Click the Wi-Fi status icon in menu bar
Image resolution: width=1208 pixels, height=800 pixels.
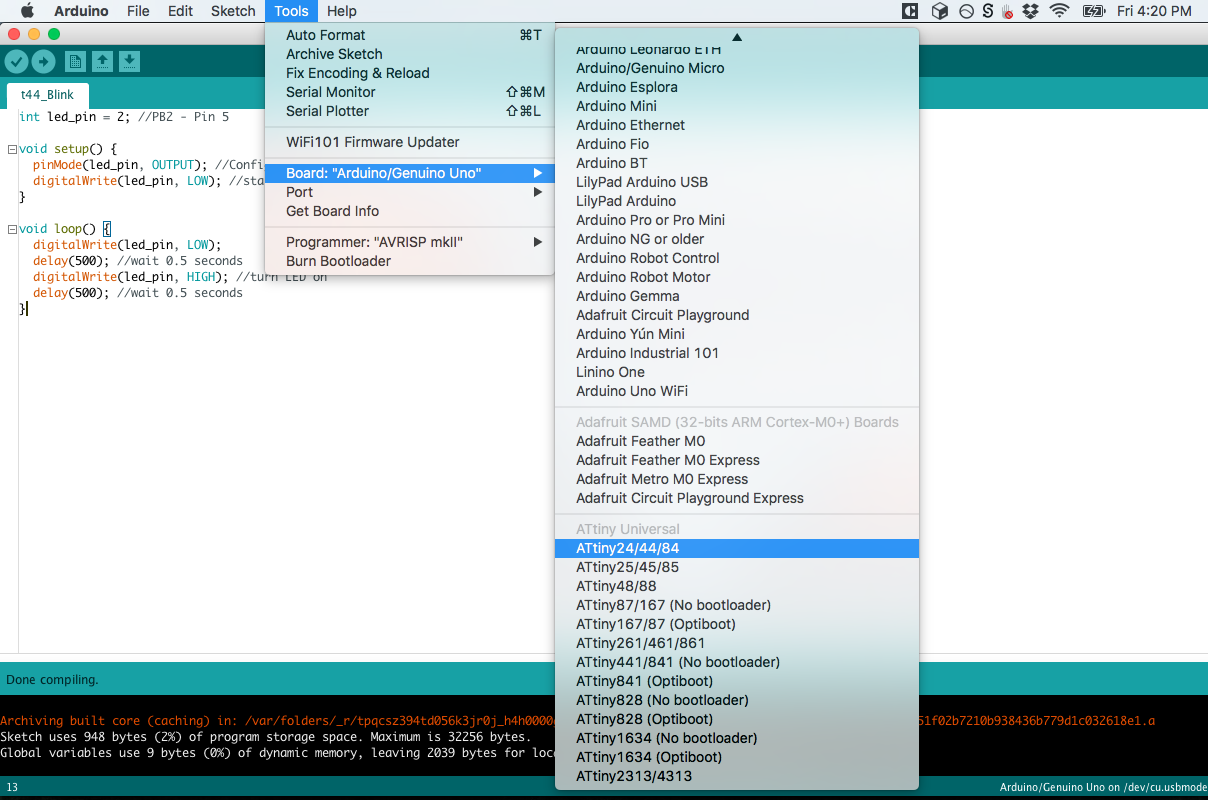1059,11
